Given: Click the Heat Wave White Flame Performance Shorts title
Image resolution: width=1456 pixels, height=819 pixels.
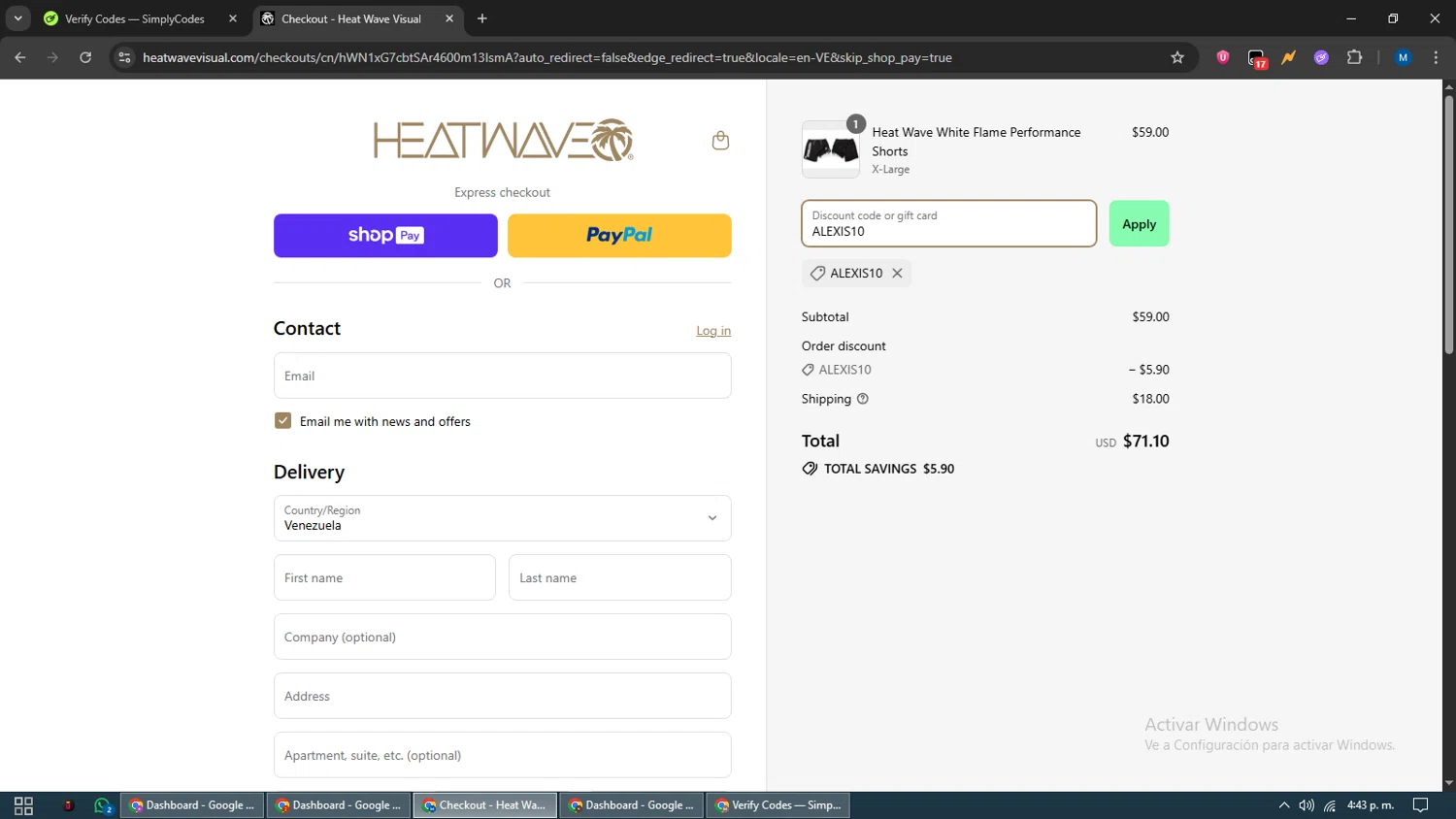Looking at the screenshot, I should tap(976, 142).
